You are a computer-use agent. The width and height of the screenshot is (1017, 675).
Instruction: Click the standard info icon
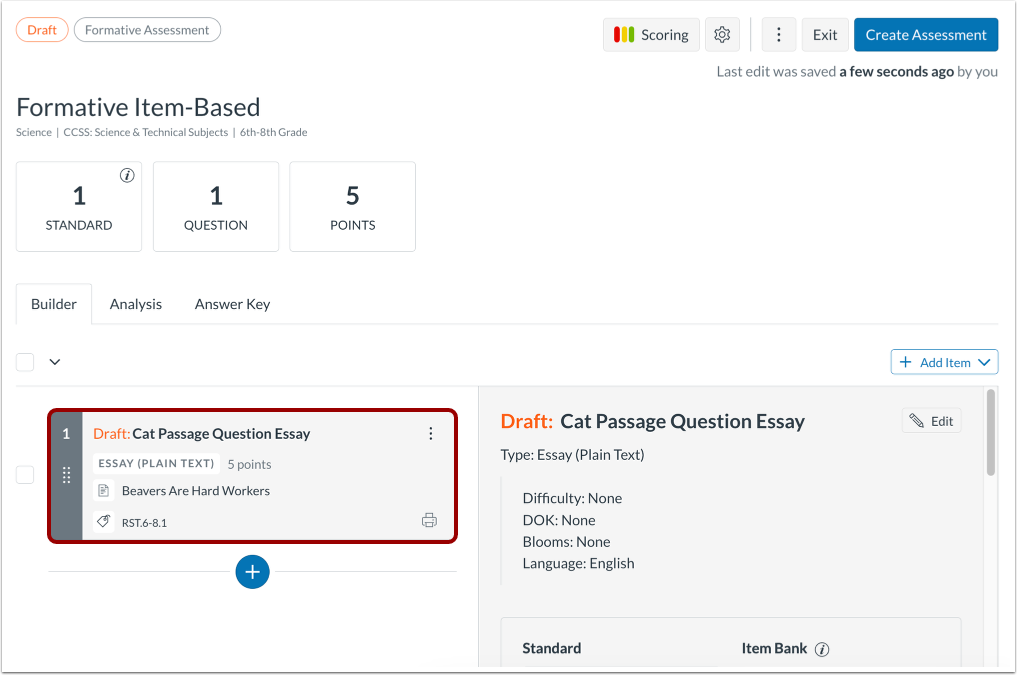[127, 176]
